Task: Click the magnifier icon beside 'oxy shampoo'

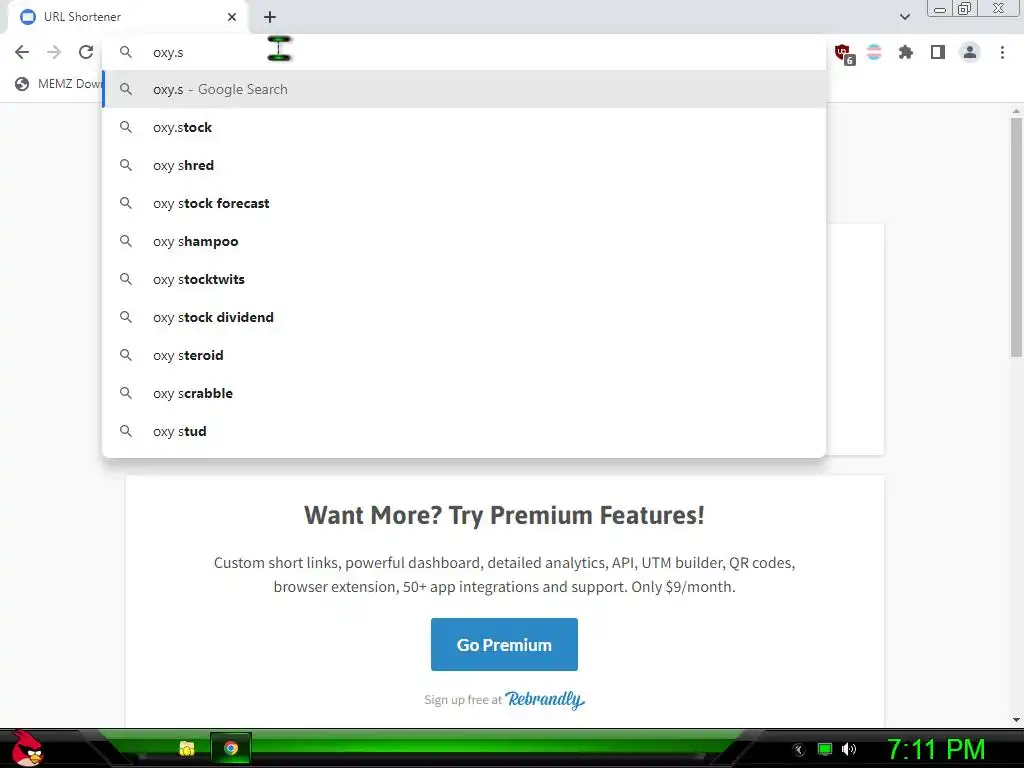Action: (x=126, y=241)
